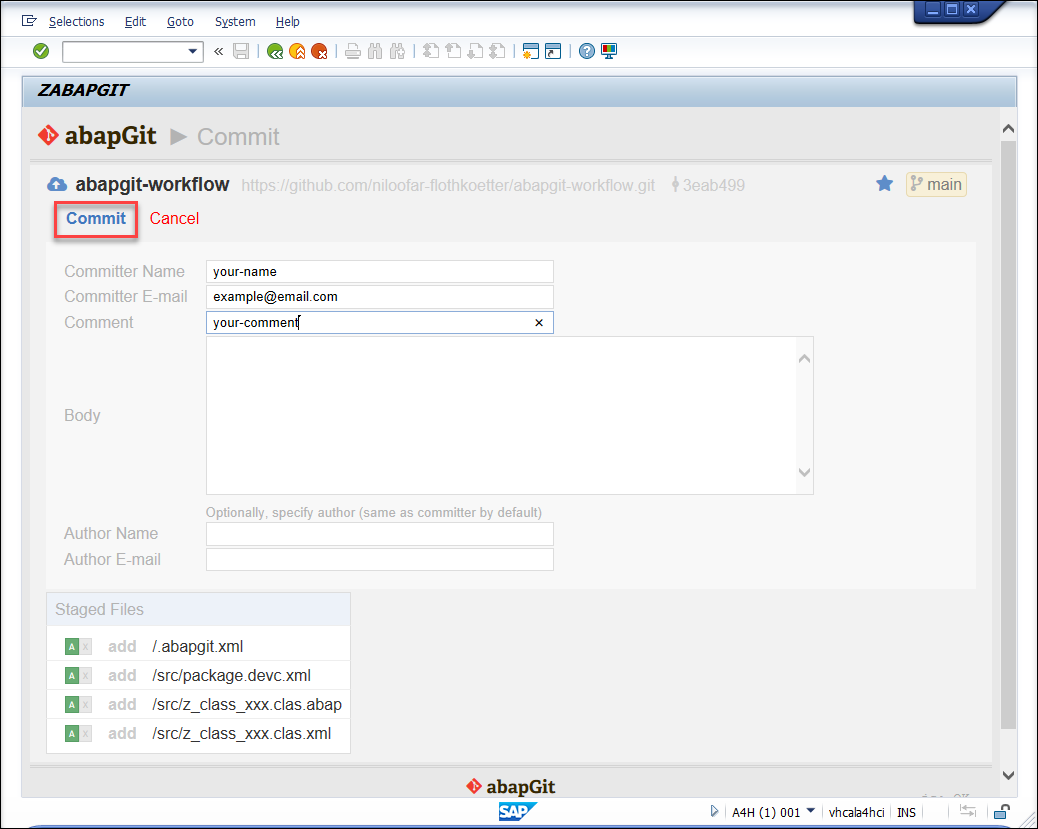Click Body text area scroll down arrow

click(804, 472)
